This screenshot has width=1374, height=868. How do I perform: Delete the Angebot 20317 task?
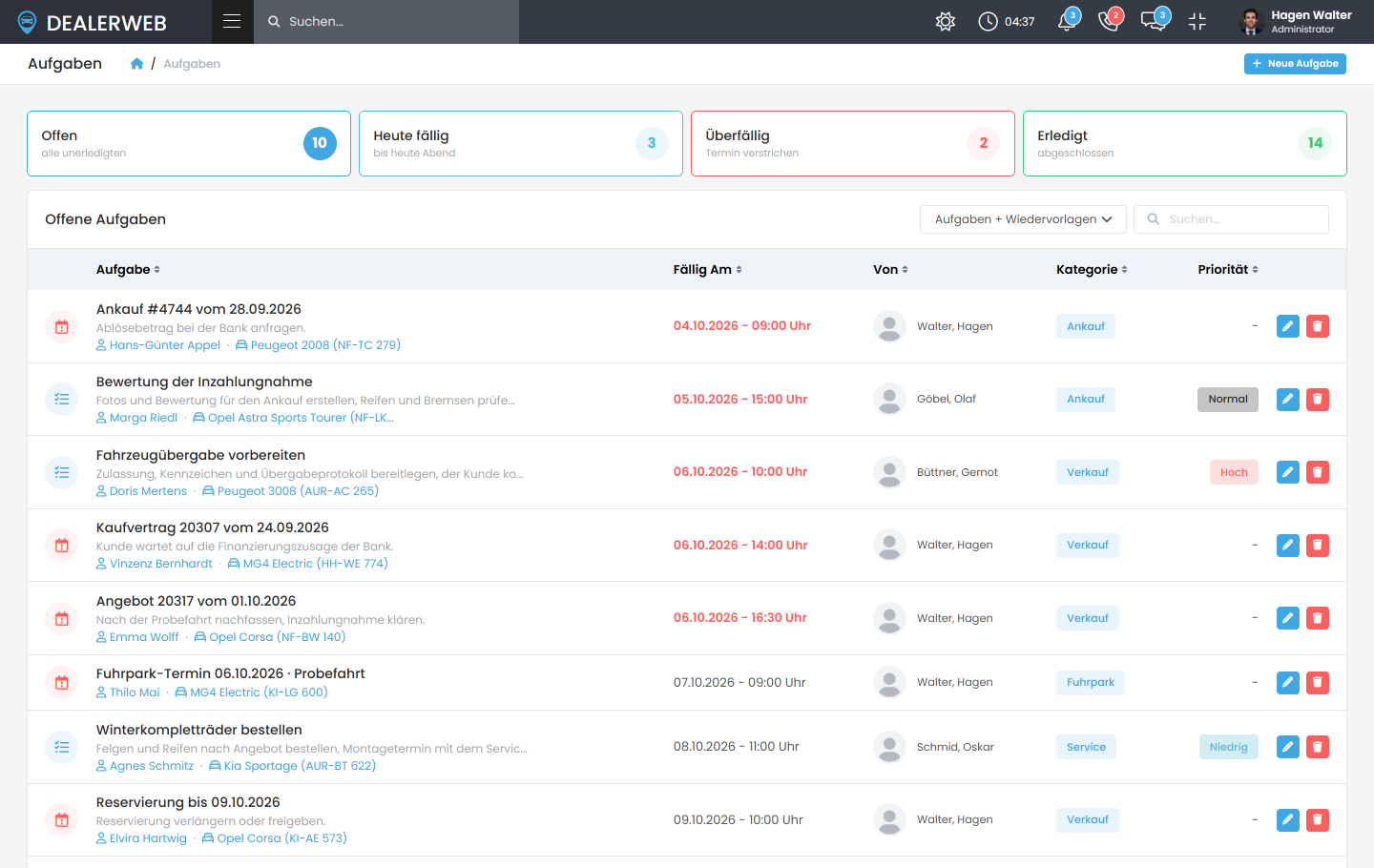coord(1318,618)
